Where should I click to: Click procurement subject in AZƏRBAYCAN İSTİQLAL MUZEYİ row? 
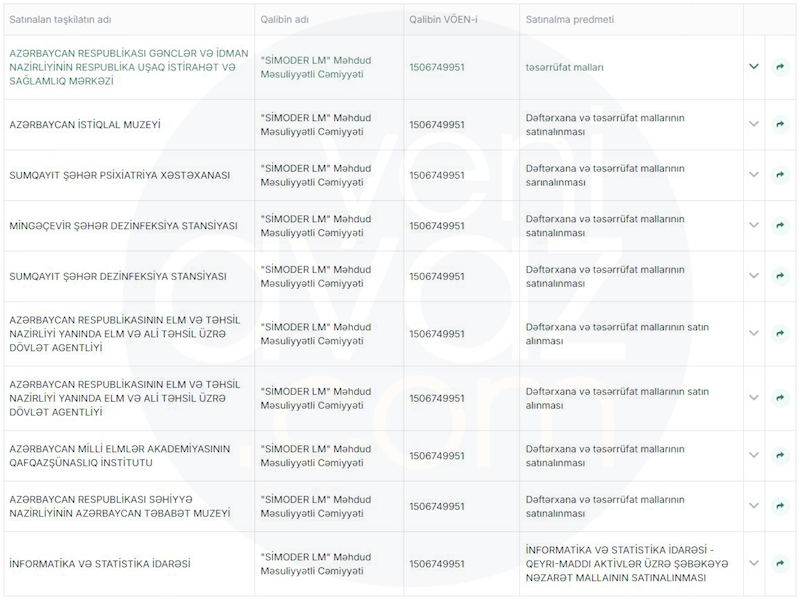point(605,124)
